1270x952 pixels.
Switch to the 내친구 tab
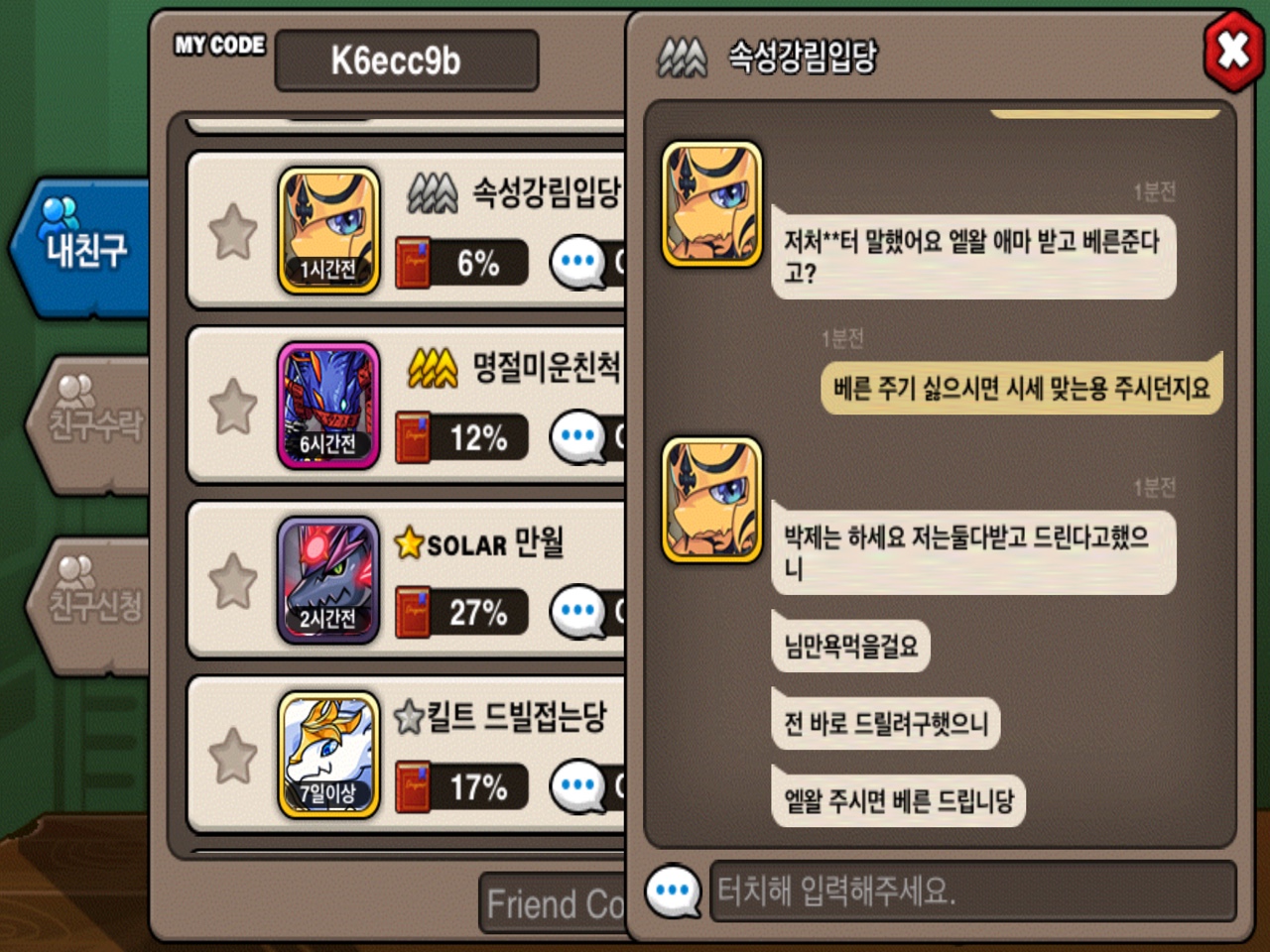coord(81,248)
